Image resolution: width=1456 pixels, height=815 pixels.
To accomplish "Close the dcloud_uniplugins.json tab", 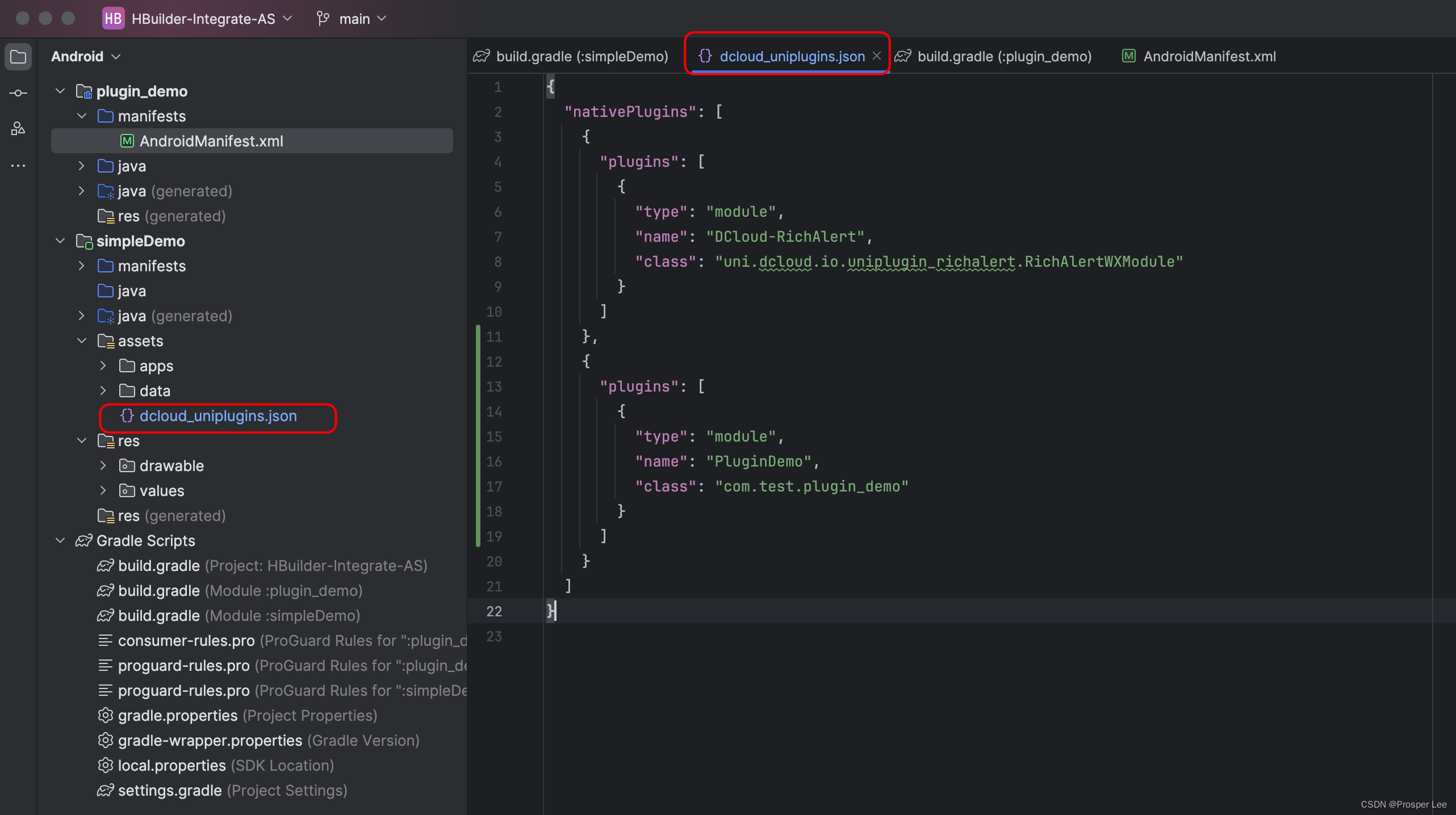I will tap(877, 56).
